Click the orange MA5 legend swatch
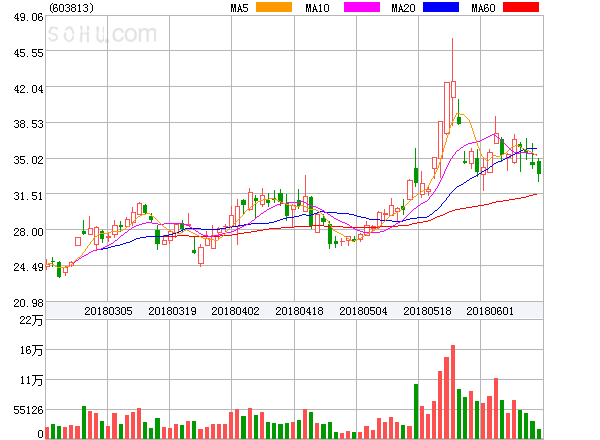Viewport: 600px width, 440px height. point(274,7)
